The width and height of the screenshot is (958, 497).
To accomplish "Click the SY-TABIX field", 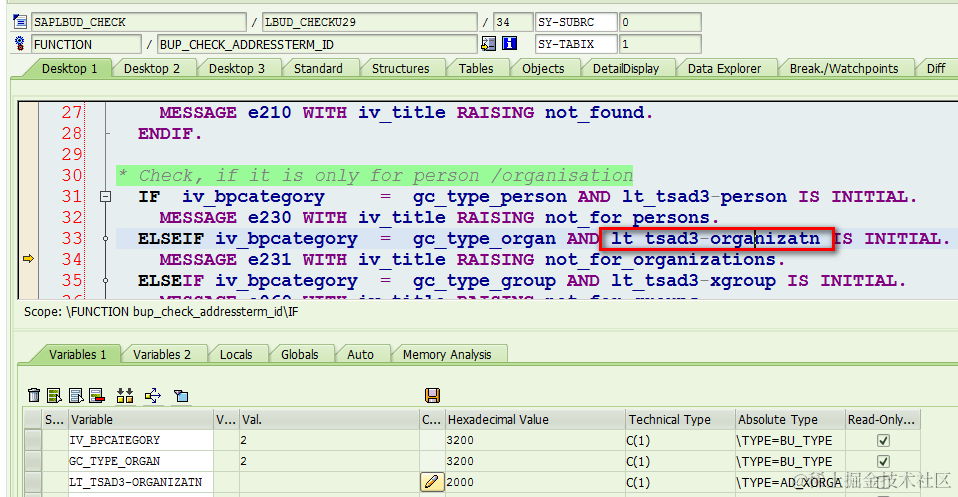I will [576, 44].
